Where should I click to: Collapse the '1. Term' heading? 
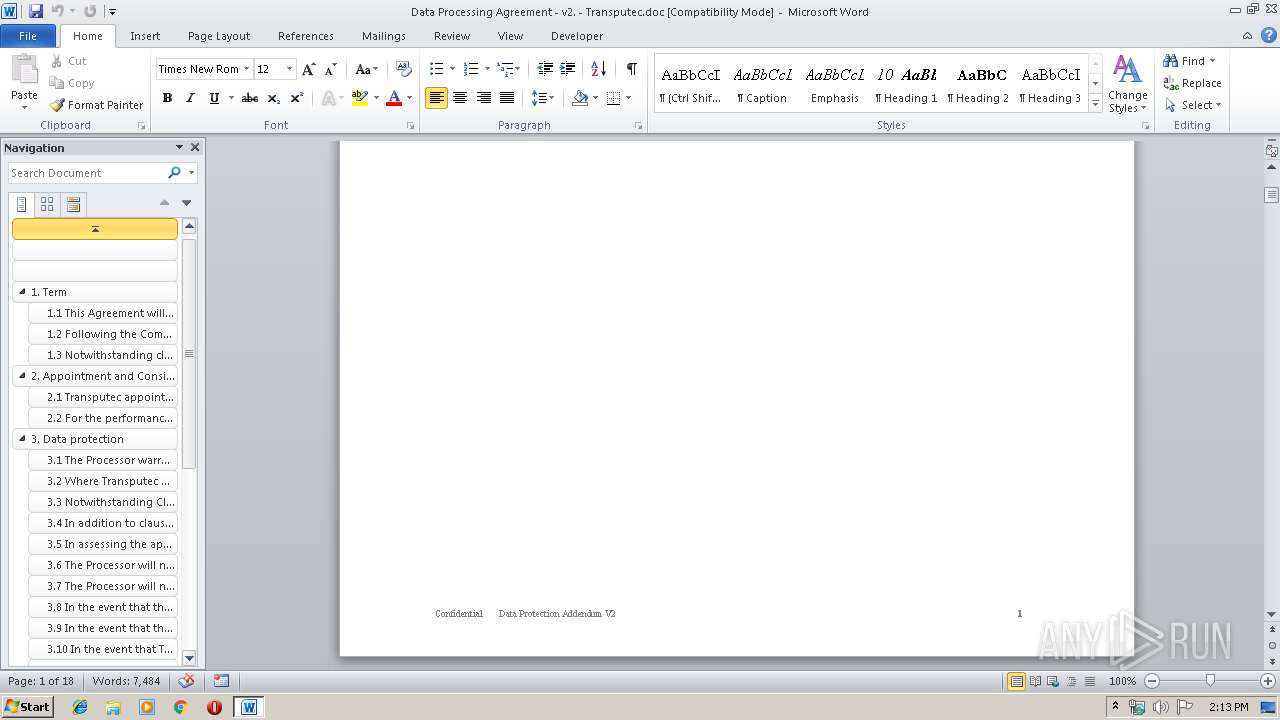tap(22, 292)
